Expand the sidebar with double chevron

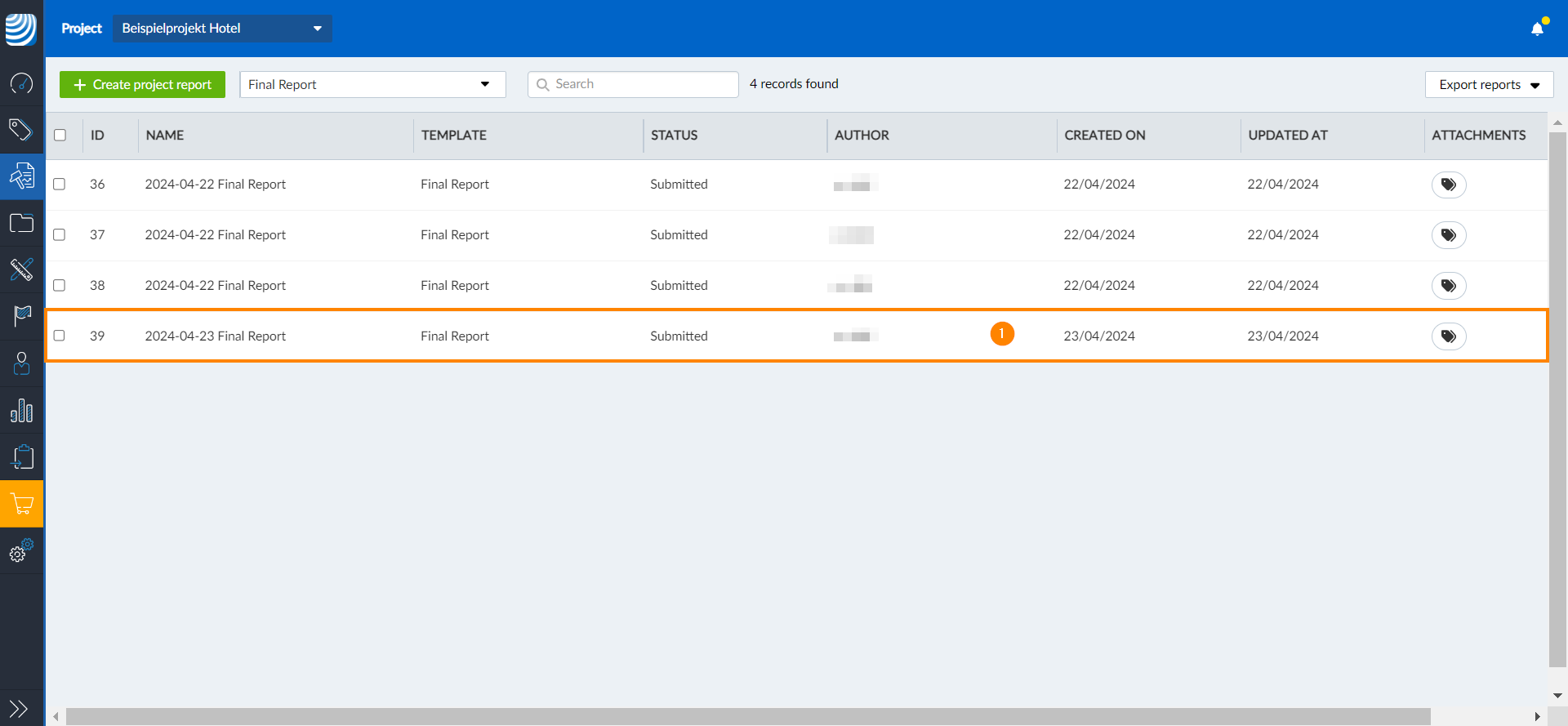click(19, 709)
